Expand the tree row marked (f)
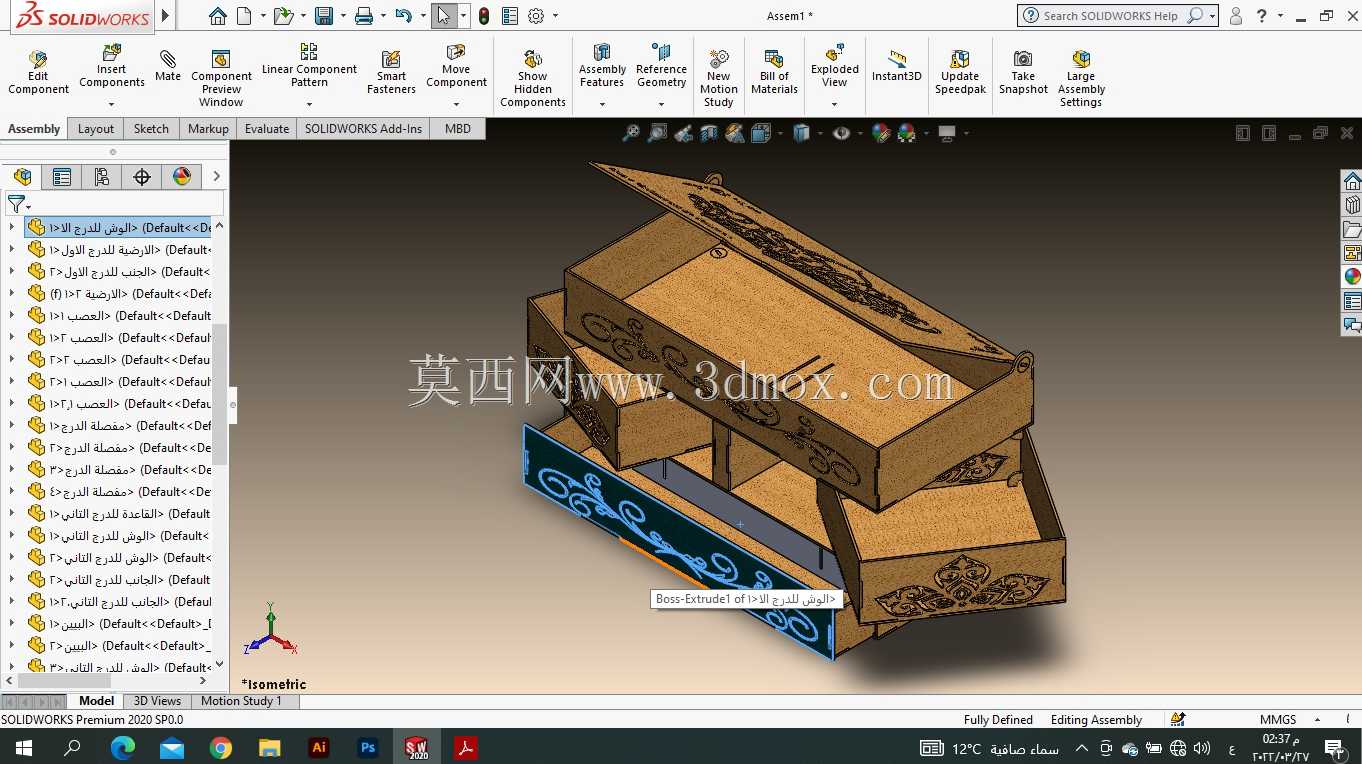1362x764 pixels. (x=11, y=294)
